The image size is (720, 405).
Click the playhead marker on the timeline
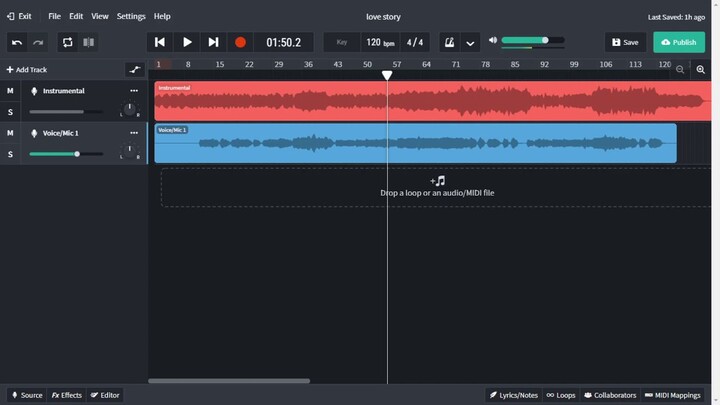387,75
